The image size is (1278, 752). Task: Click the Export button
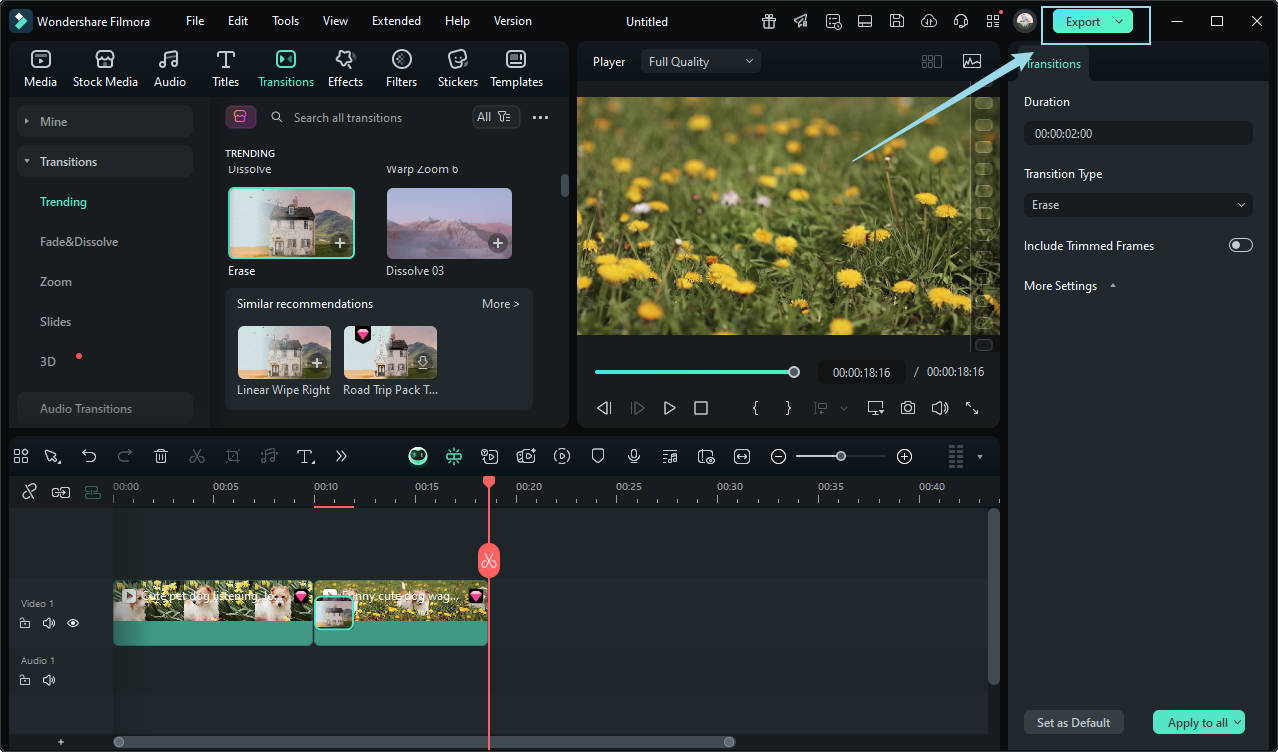point(1082,21)
